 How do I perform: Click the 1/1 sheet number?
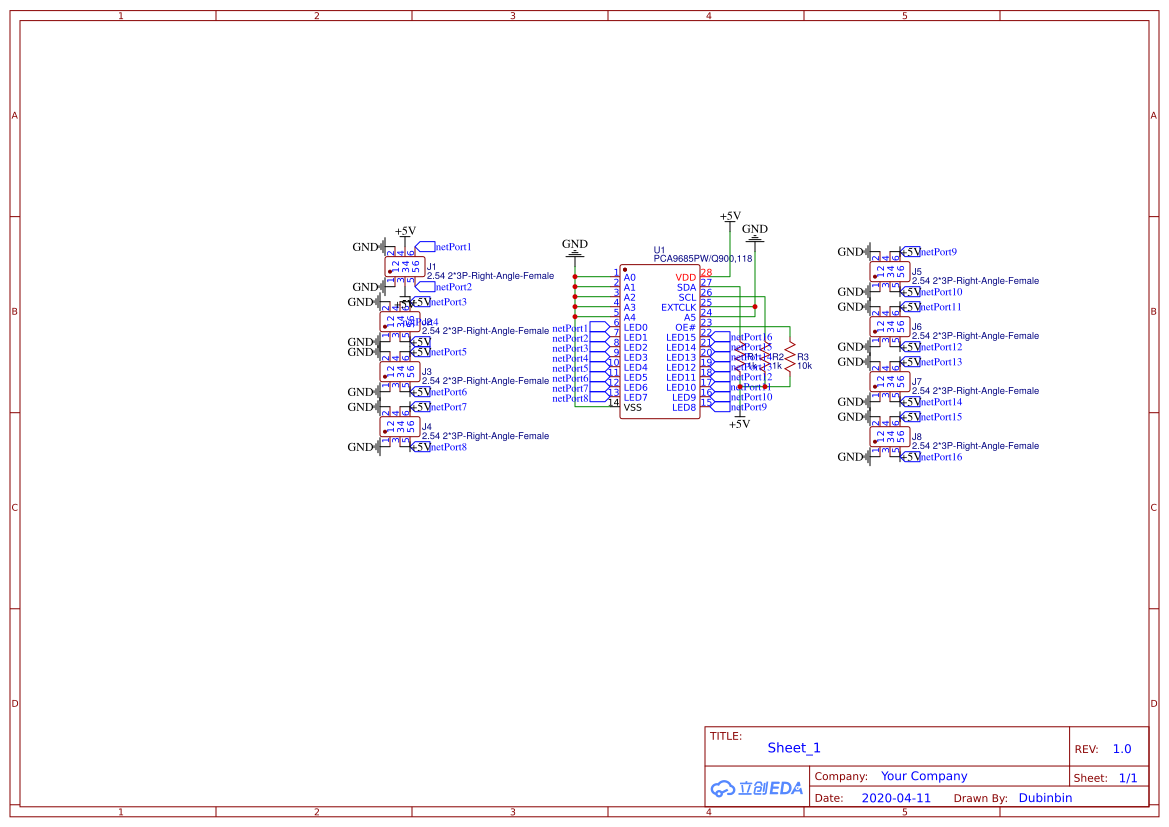tap(1128, 779)
